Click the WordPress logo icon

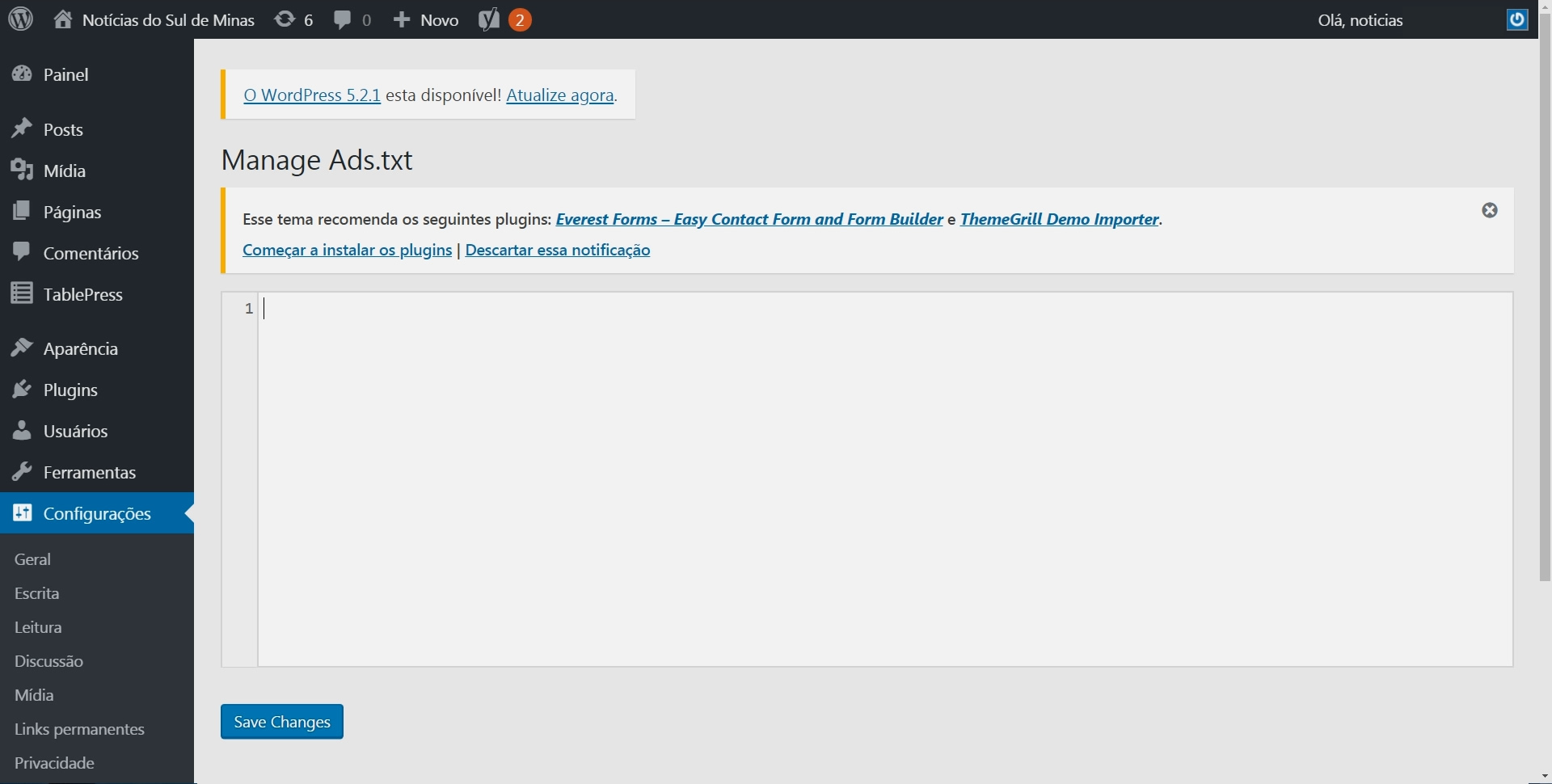[20, 19]
